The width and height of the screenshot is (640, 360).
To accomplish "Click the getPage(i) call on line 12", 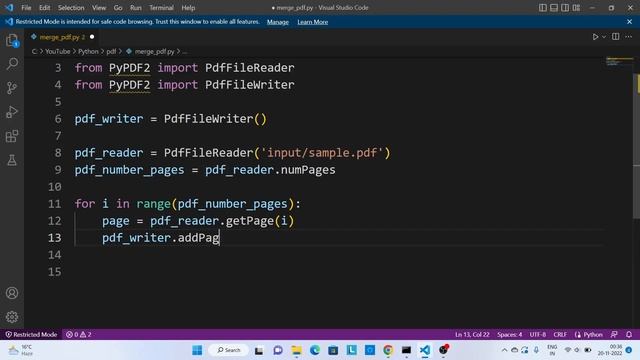I will pyautogui.click(x=260, y=221).
